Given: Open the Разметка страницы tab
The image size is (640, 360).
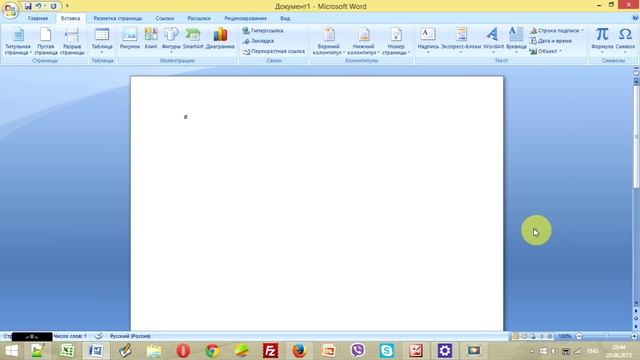Looking at the screenshot, I should [118, 18].
